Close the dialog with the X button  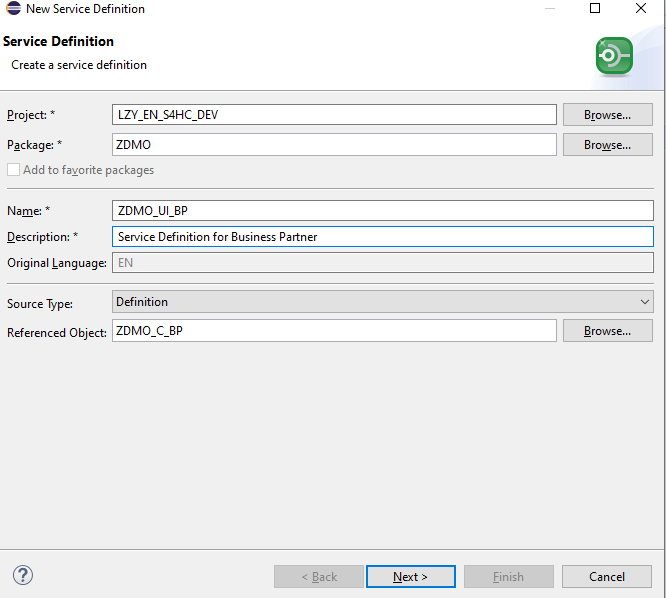(641, 9)
